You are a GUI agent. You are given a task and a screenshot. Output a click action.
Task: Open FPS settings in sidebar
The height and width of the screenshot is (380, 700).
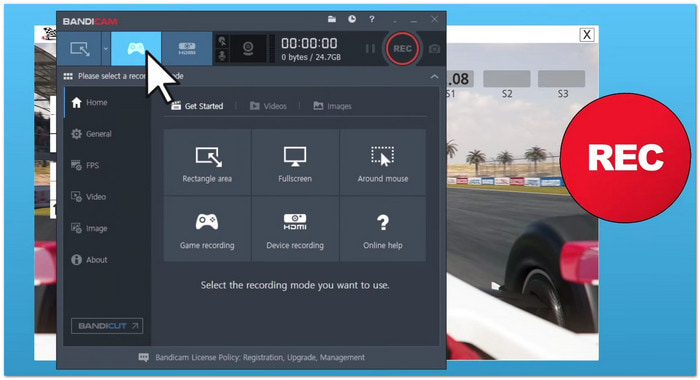[x=85, y=165]
